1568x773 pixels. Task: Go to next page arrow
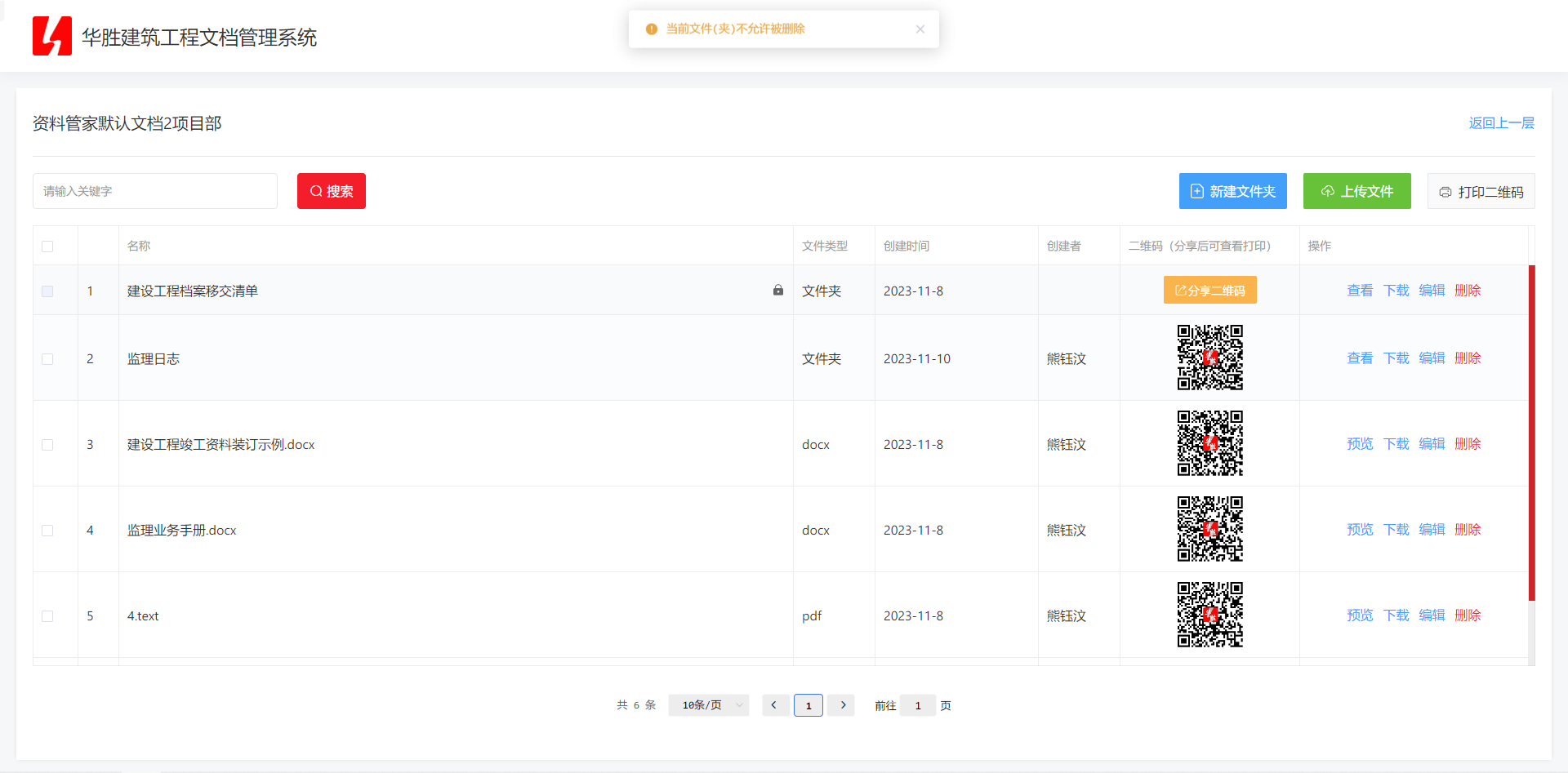tap(843, 705)
